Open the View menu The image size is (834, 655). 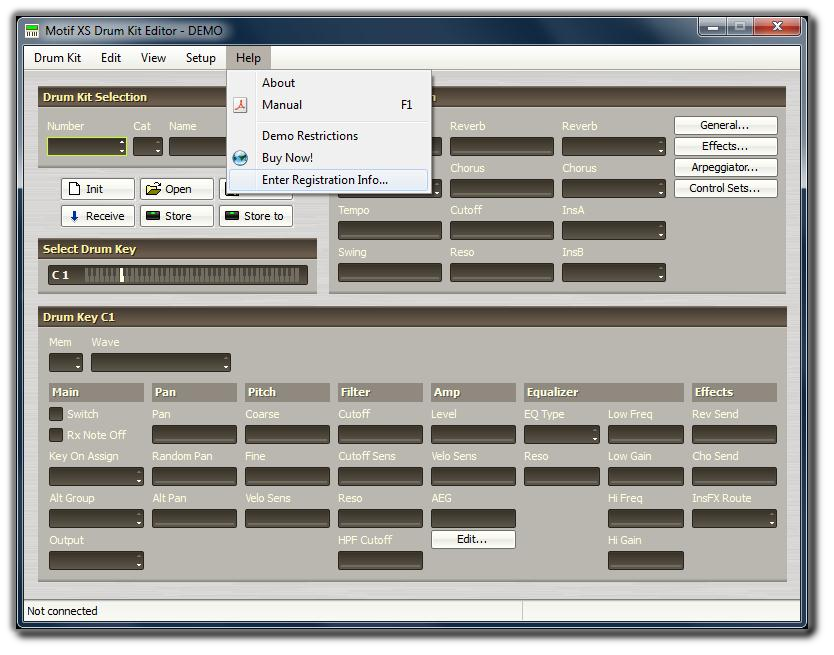pyautogui.click(x=153, y=58)
